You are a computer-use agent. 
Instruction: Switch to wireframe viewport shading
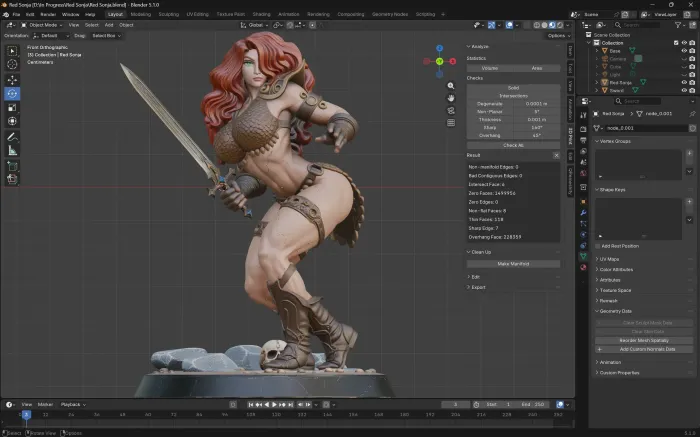pos(537,25)
